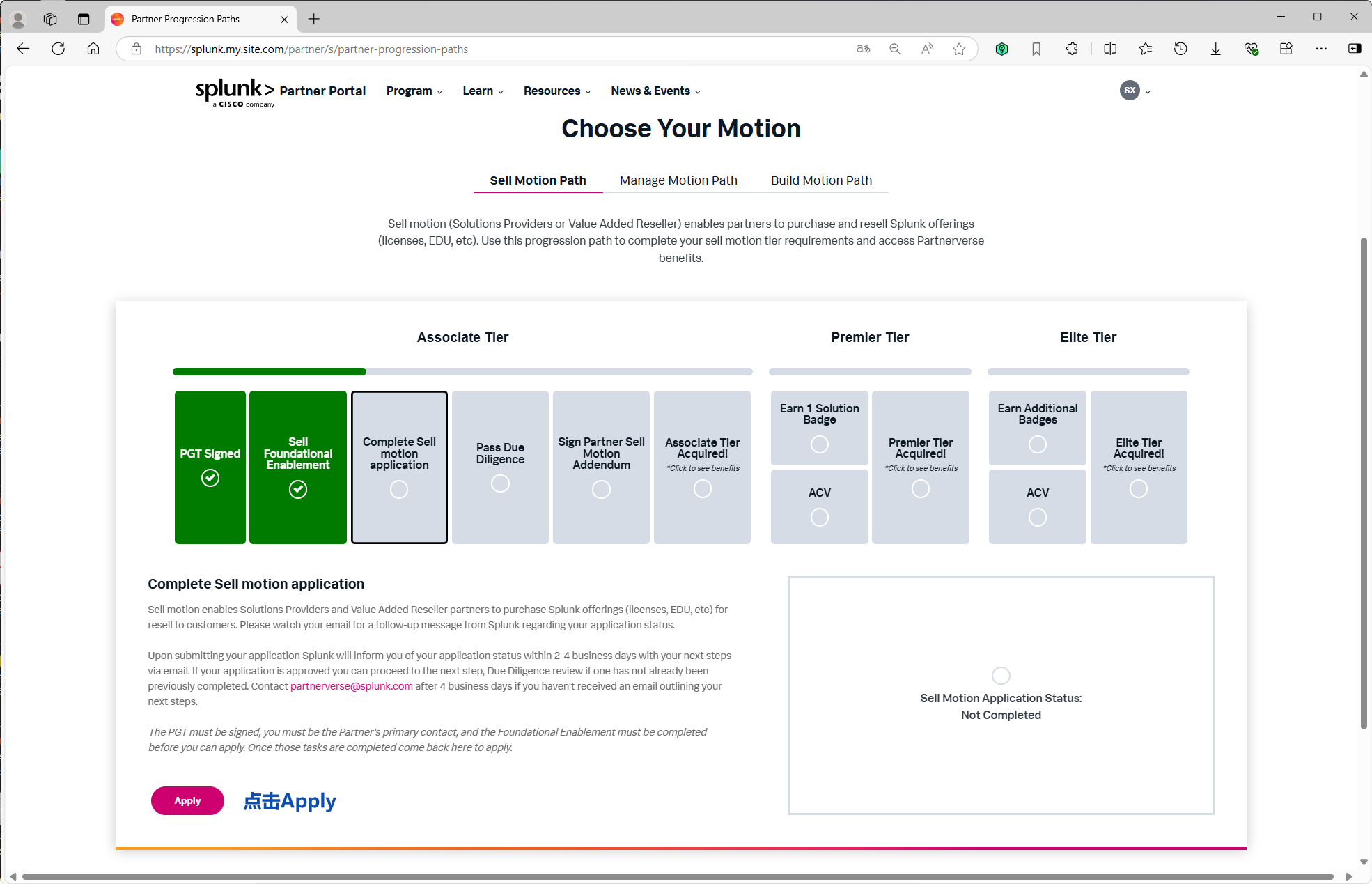This screenshot has width=1372, height=884.
Task: Expand the Learn dropdown menu
Action: coord(482,91)
